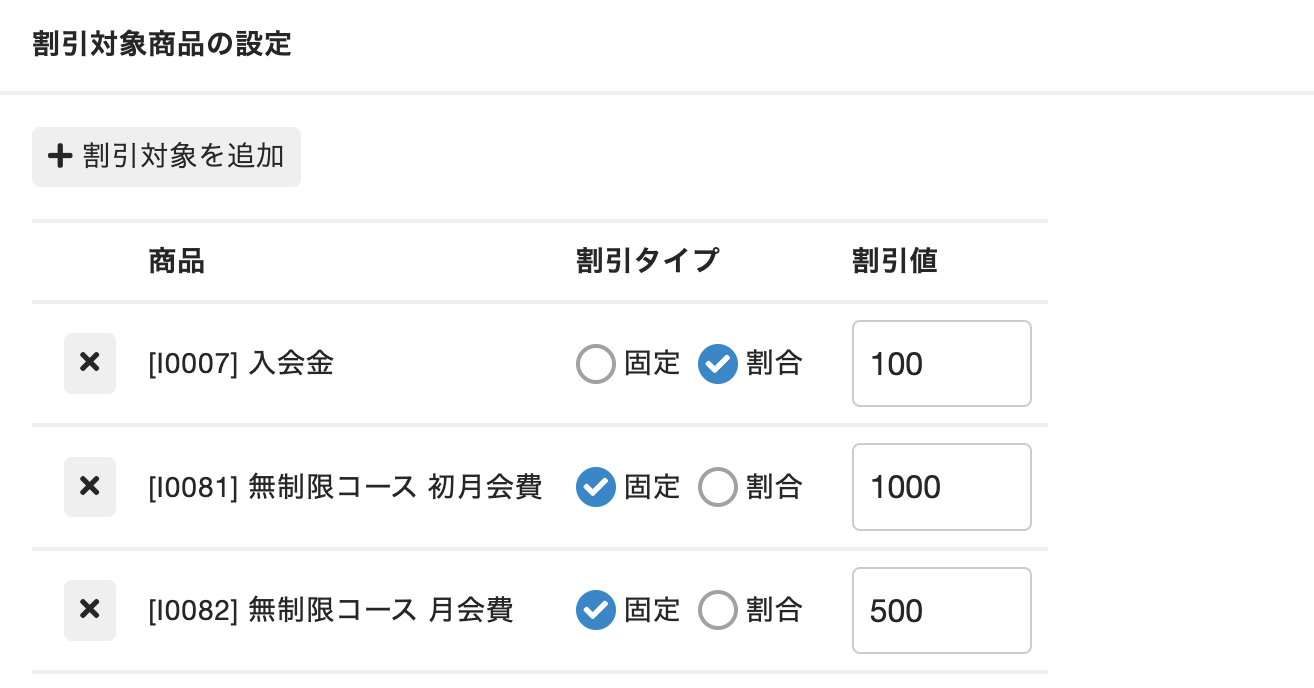Choose 割合 discount type for 入会金
This screenshot has width=1314, height=688.
[x=718, y=364]
